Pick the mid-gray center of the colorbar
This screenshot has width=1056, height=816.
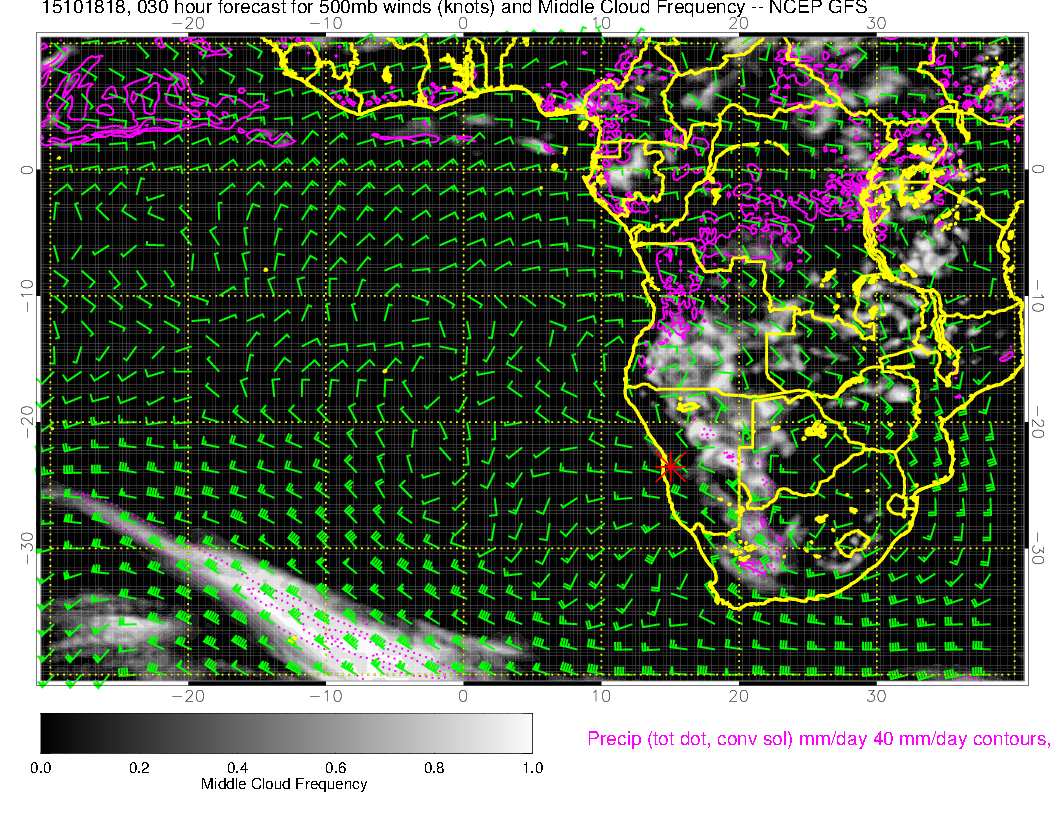(x=286, y=733)
